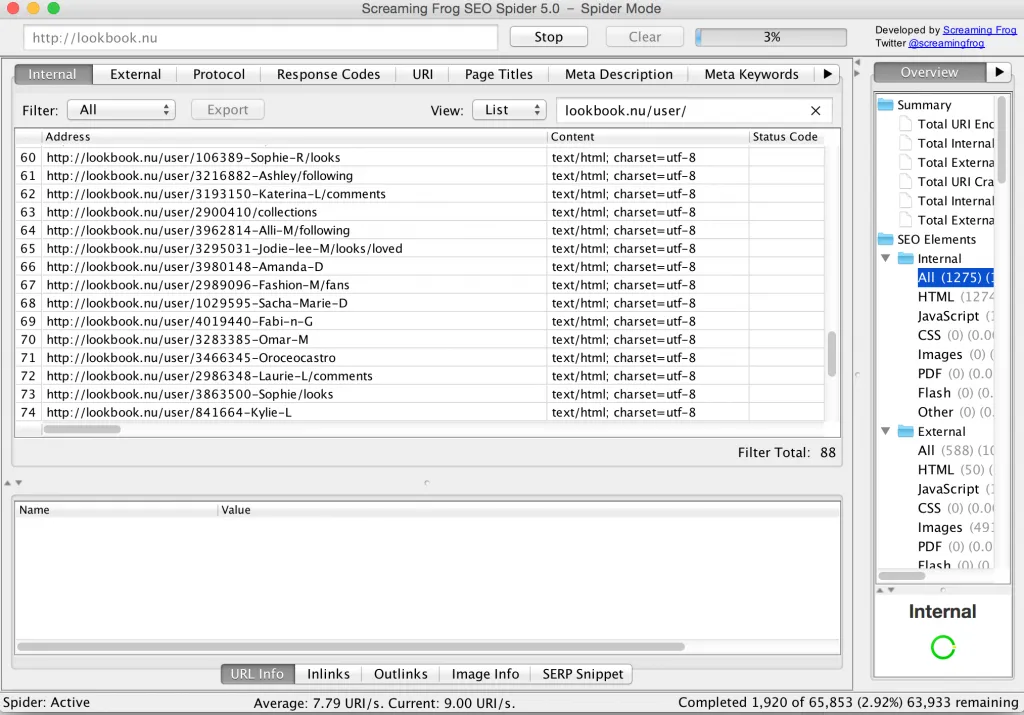Screen dimensions: 1024x715
Task: Click the Status Code column header
Action: pyautogui.click(x=786, y=136)
